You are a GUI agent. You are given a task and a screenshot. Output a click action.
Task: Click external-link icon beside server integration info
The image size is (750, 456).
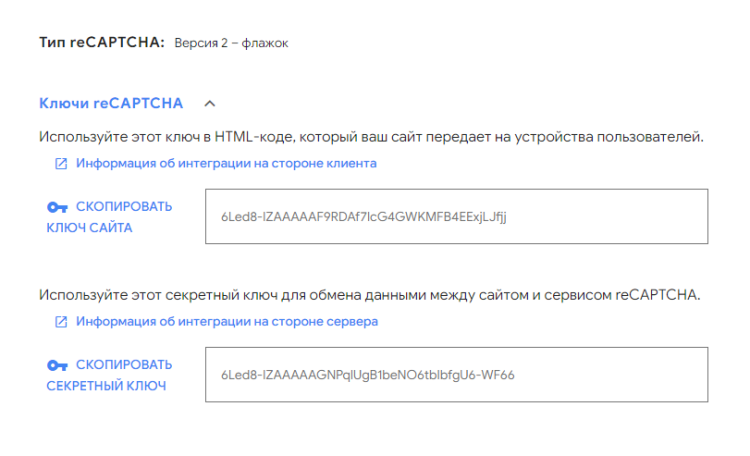click(x=61, y=322)
